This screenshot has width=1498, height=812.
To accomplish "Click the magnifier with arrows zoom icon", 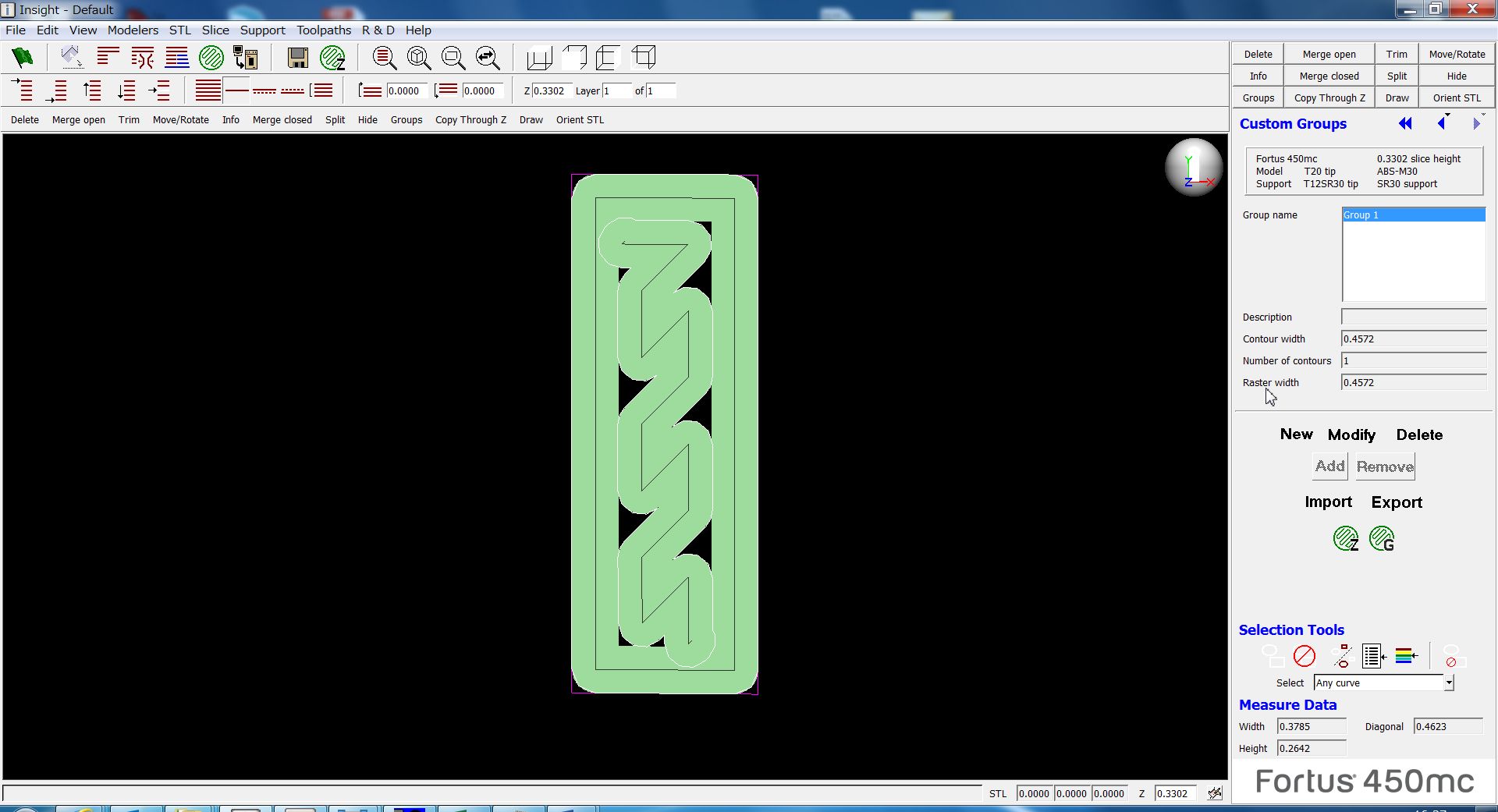I will 488,58.
